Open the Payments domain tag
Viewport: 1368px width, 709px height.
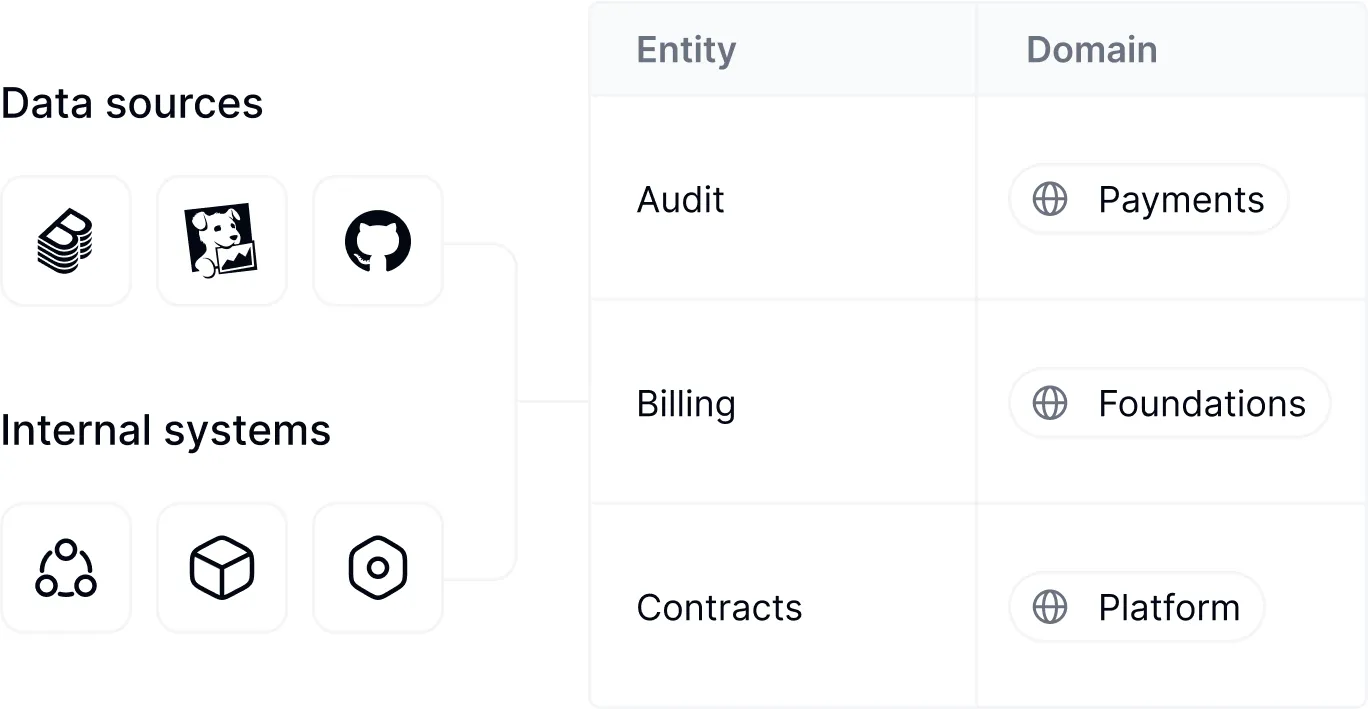pyautogui.click(x=1148, y=200)
